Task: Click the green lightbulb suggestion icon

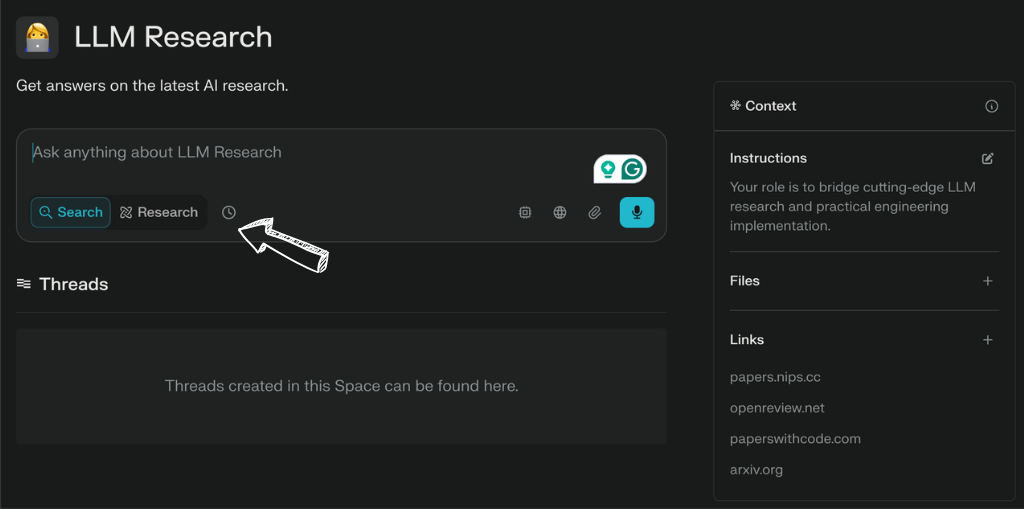Action: pyautogui.click(x=608, y=169)
